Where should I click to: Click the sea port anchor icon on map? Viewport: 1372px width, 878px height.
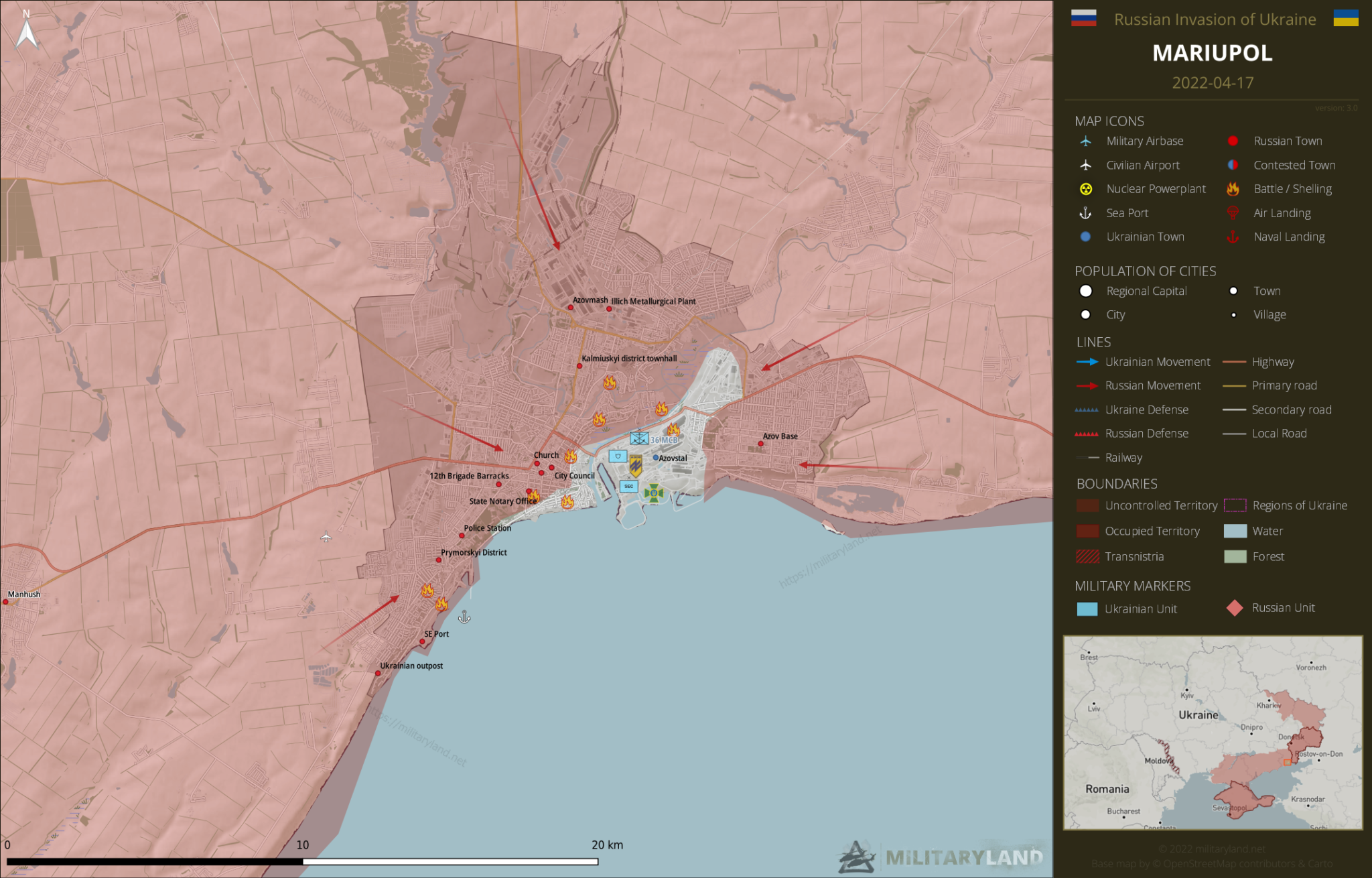coord(464,617)
